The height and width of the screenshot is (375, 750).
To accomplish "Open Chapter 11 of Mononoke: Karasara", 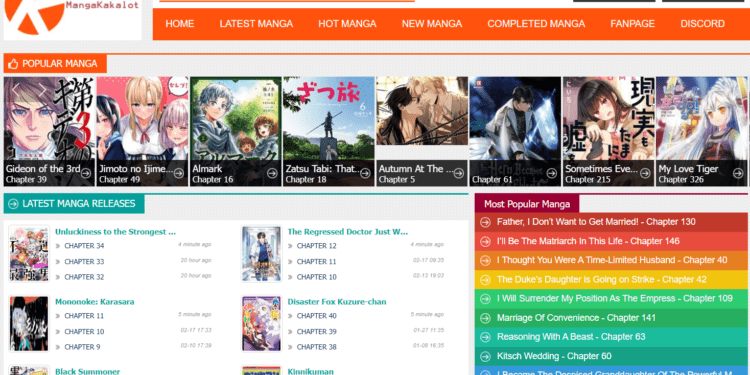I will (x=84, y=316).
